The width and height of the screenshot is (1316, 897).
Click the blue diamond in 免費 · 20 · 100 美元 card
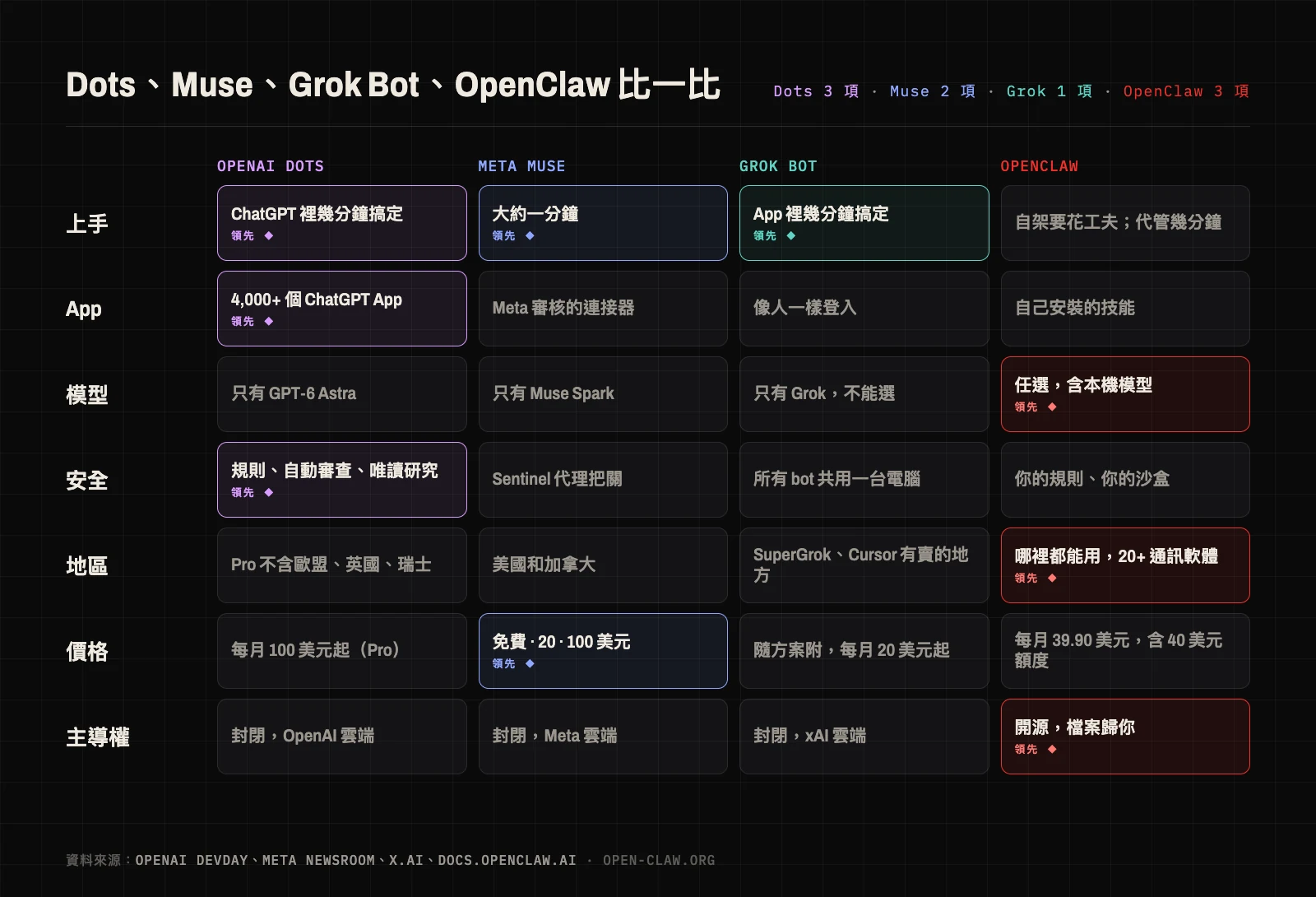point(530,664)
